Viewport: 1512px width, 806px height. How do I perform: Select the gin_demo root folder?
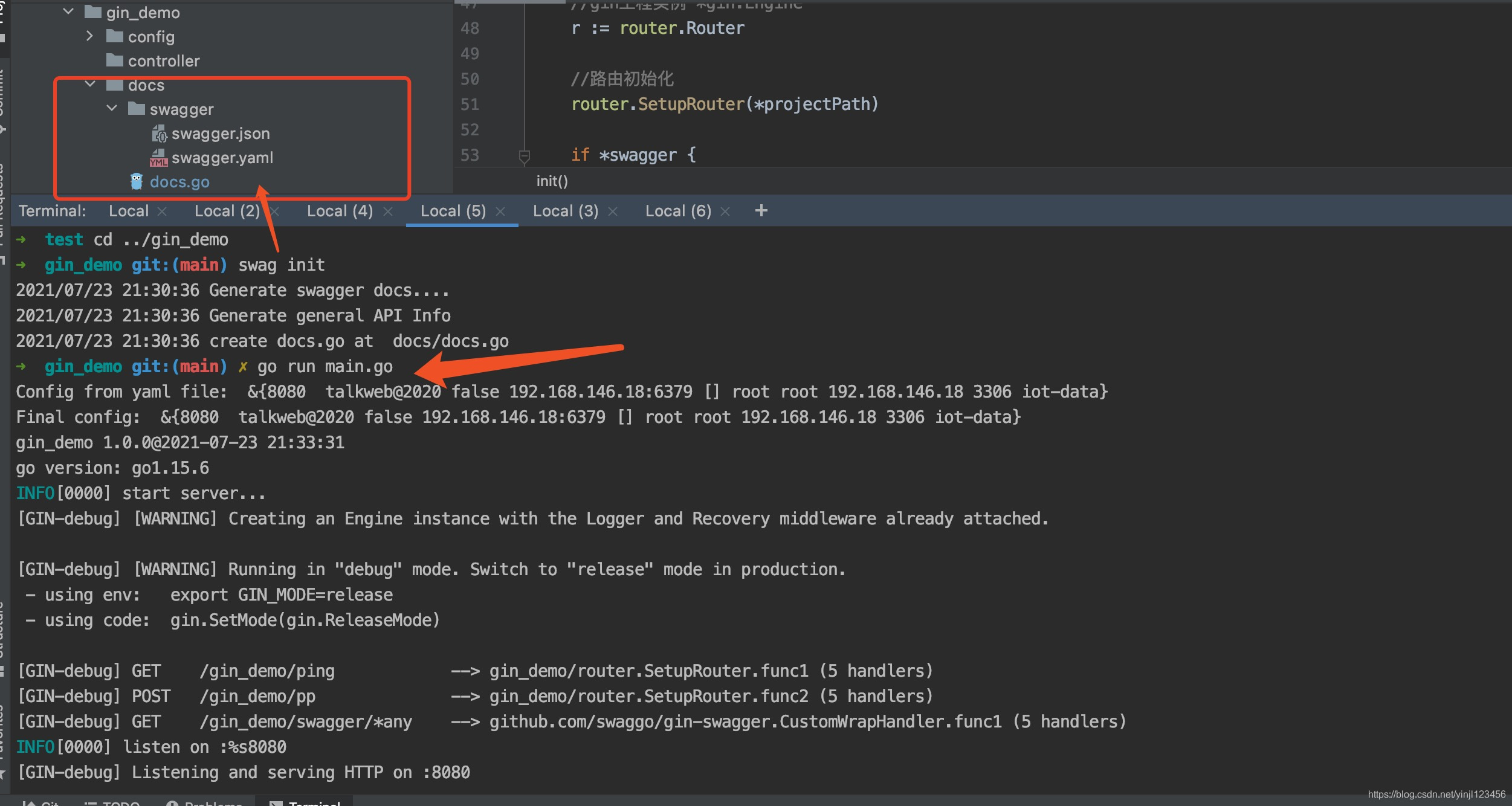[x=143, y=13]
